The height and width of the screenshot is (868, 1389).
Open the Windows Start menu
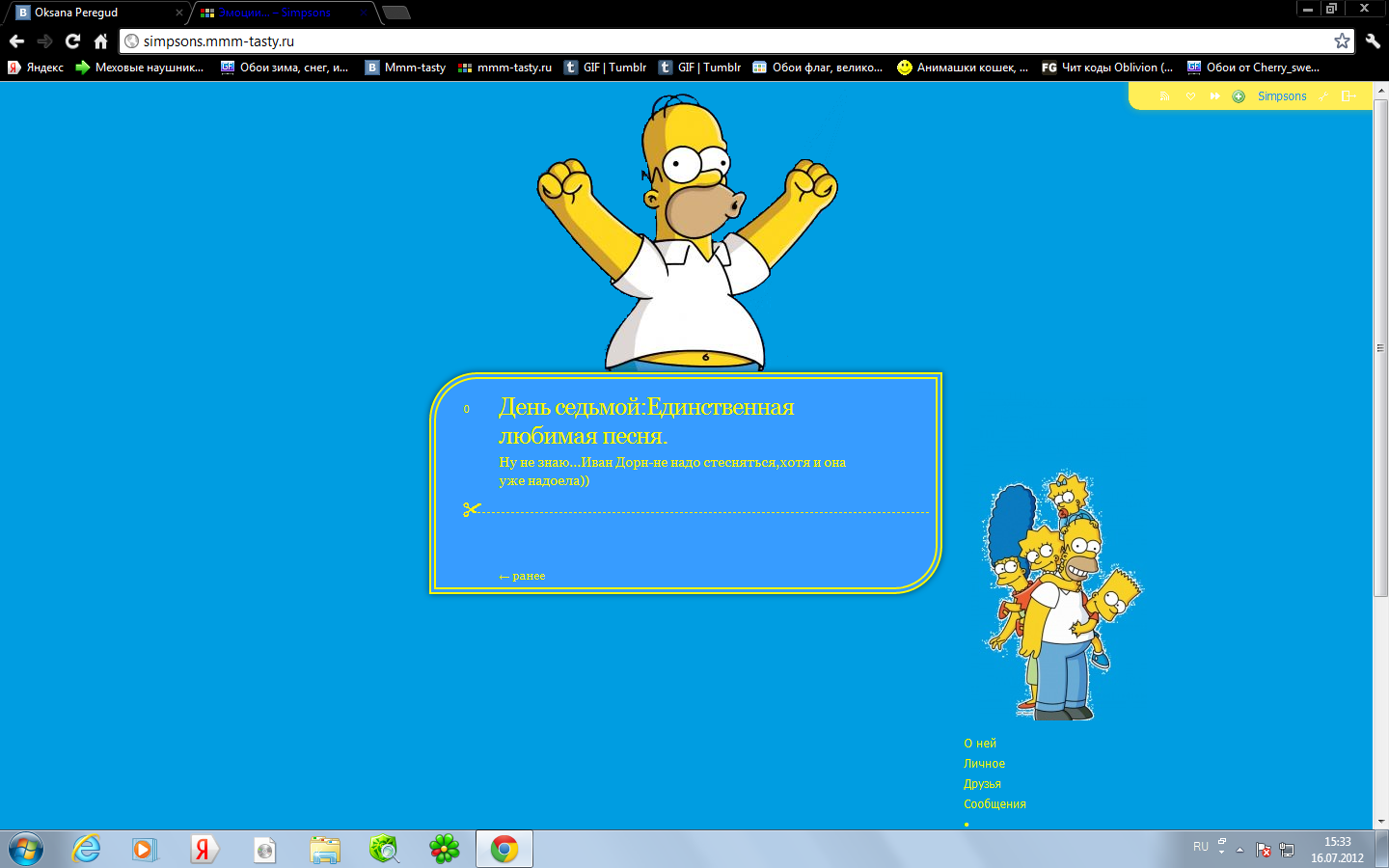[x=26, y=850]
